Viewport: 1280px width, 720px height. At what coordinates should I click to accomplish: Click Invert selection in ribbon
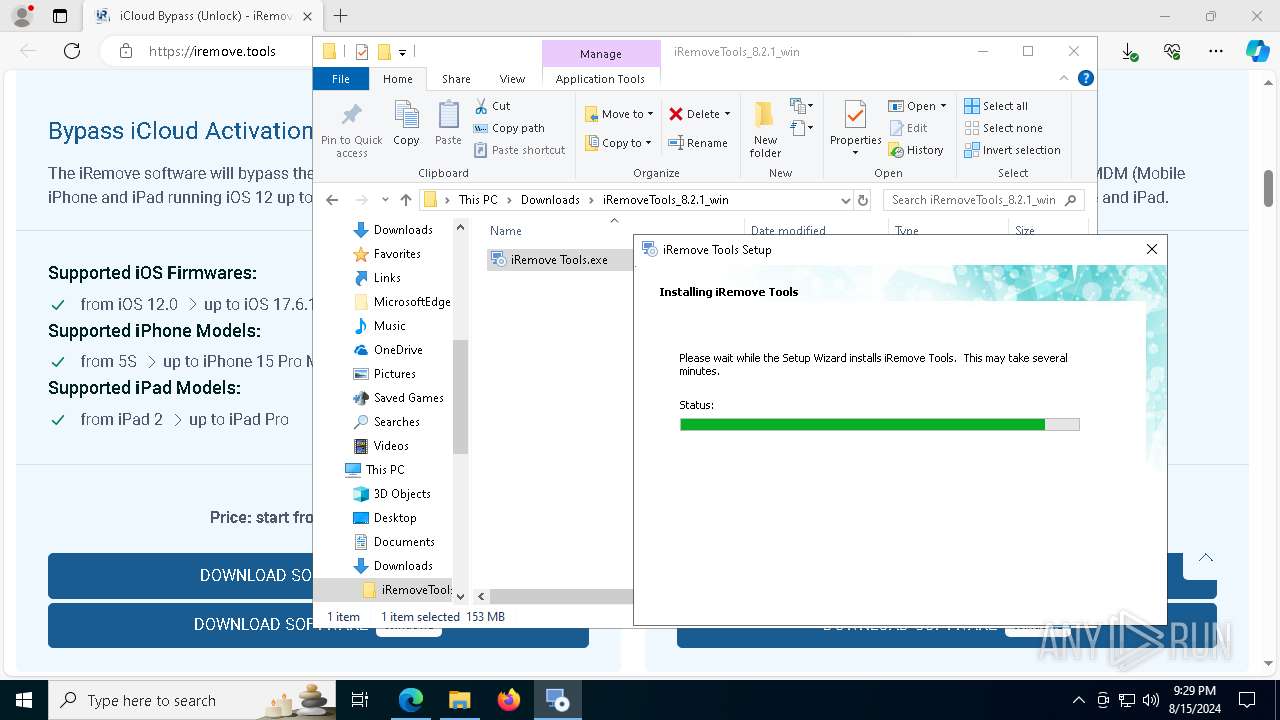(1012, 150)
